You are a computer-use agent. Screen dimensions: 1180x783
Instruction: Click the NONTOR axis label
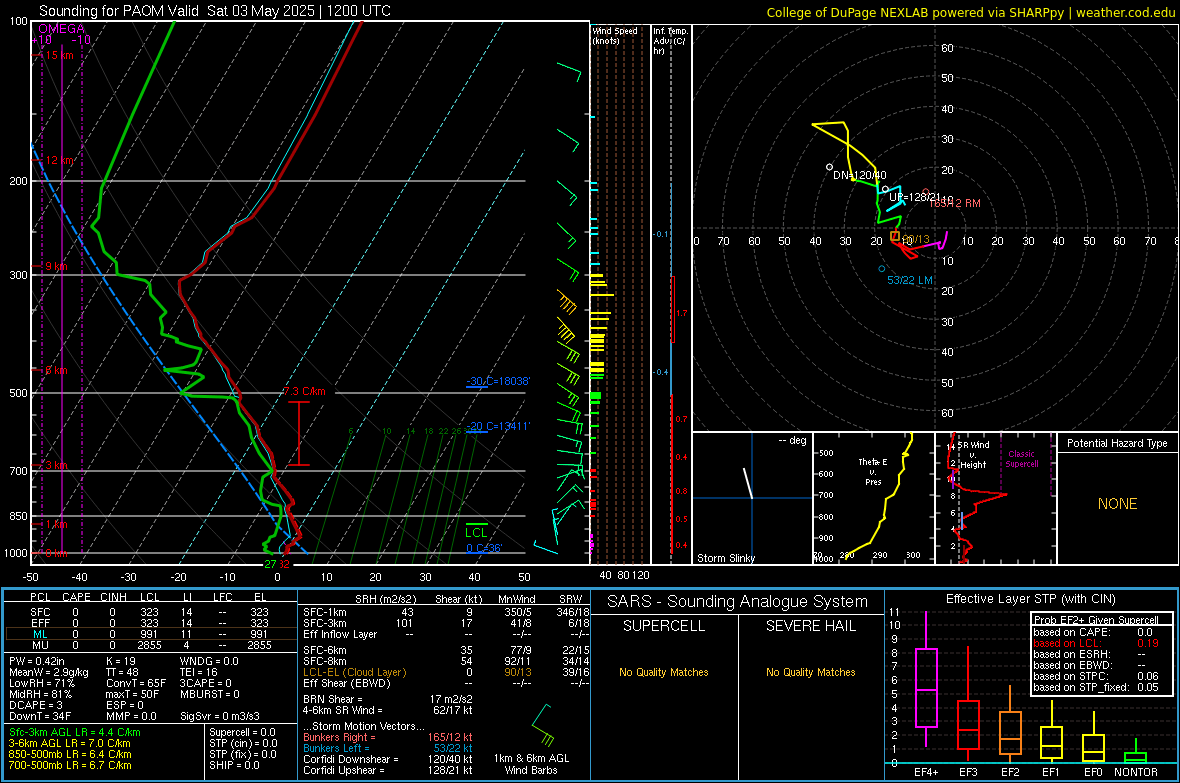pos(1136,772)
